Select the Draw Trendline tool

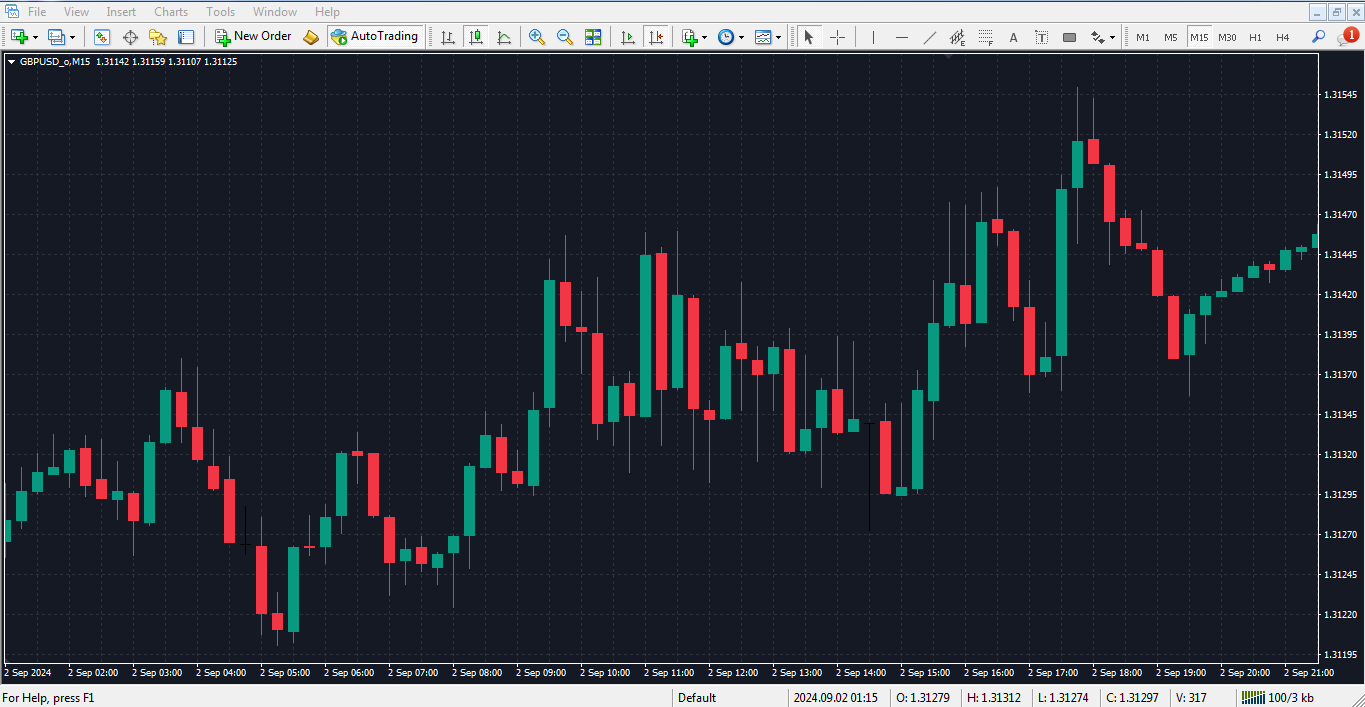click(930, 37)
